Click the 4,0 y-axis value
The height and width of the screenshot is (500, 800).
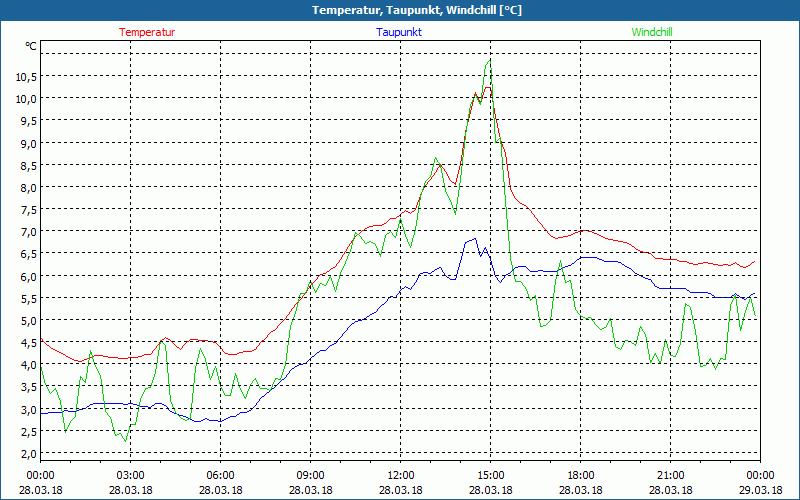point(28,364)
